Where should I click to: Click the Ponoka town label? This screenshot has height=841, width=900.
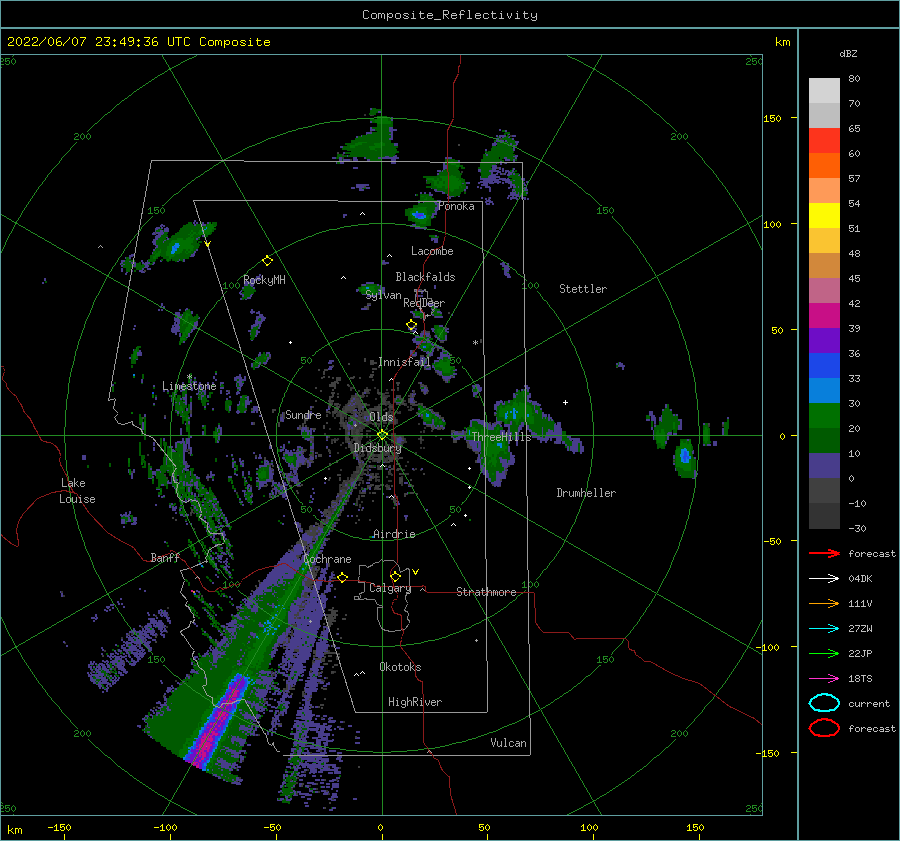pos(456,206)
